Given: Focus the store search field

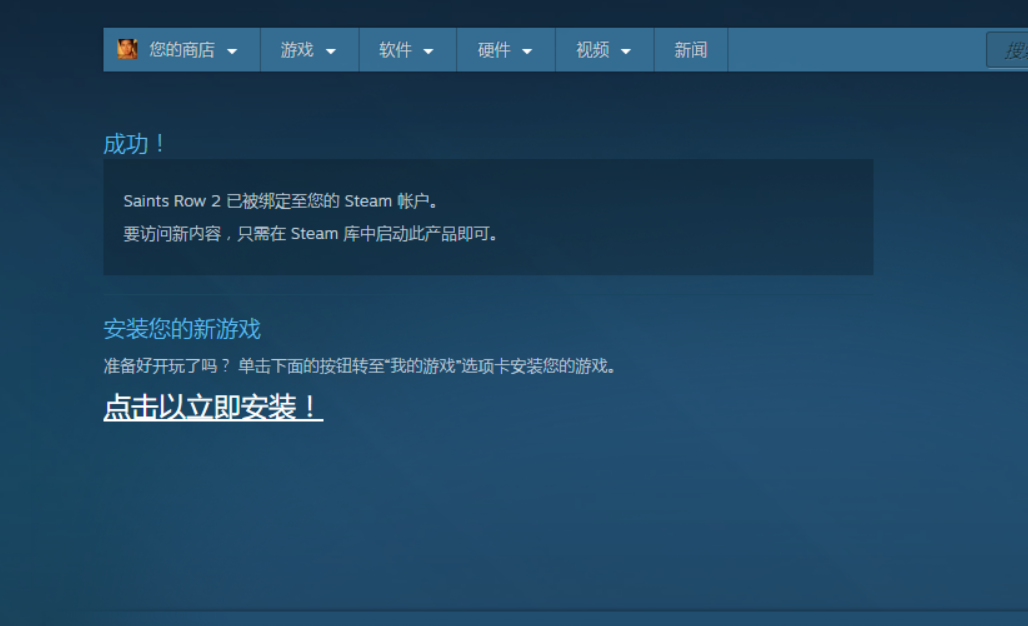Looking at the screenshot, I should tap(1008, 50).
